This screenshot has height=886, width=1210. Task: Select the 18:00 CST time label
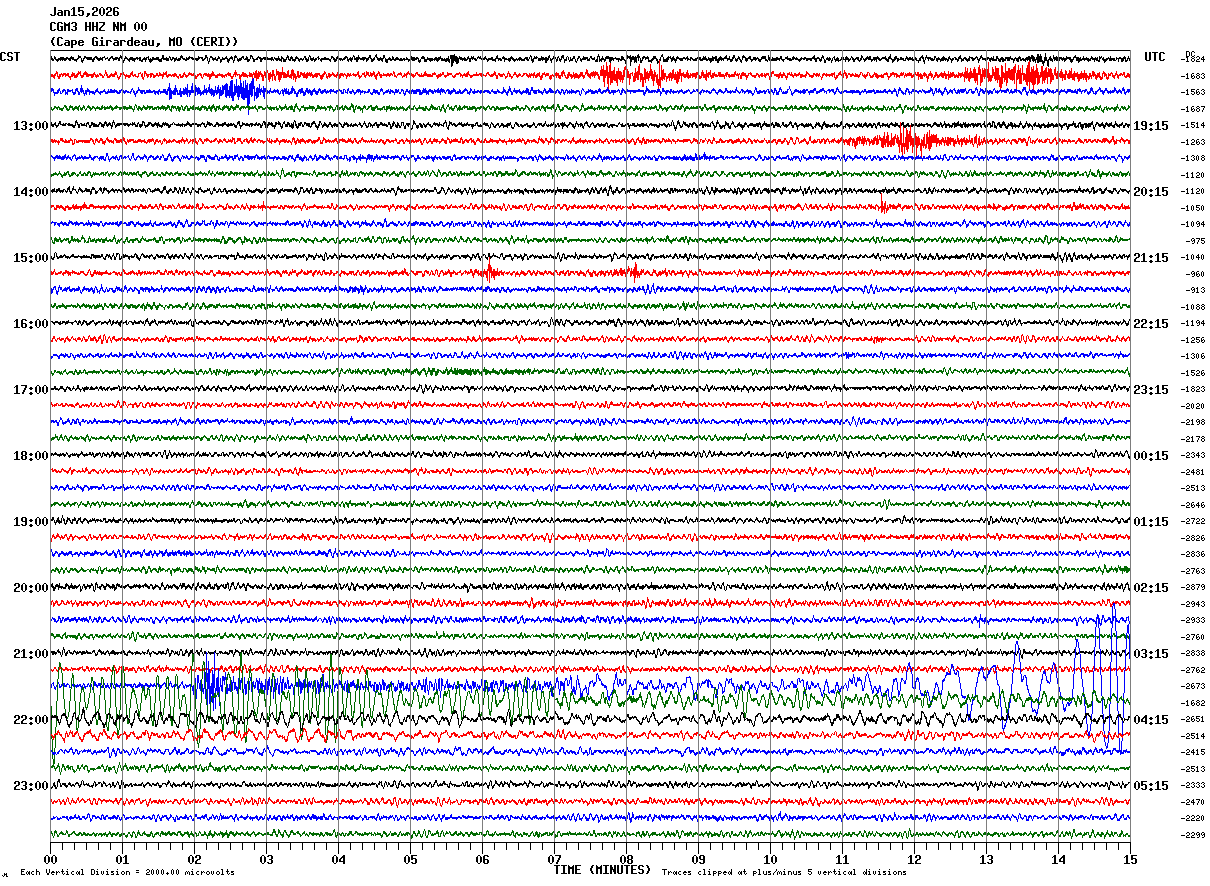(x=30, y=456)
